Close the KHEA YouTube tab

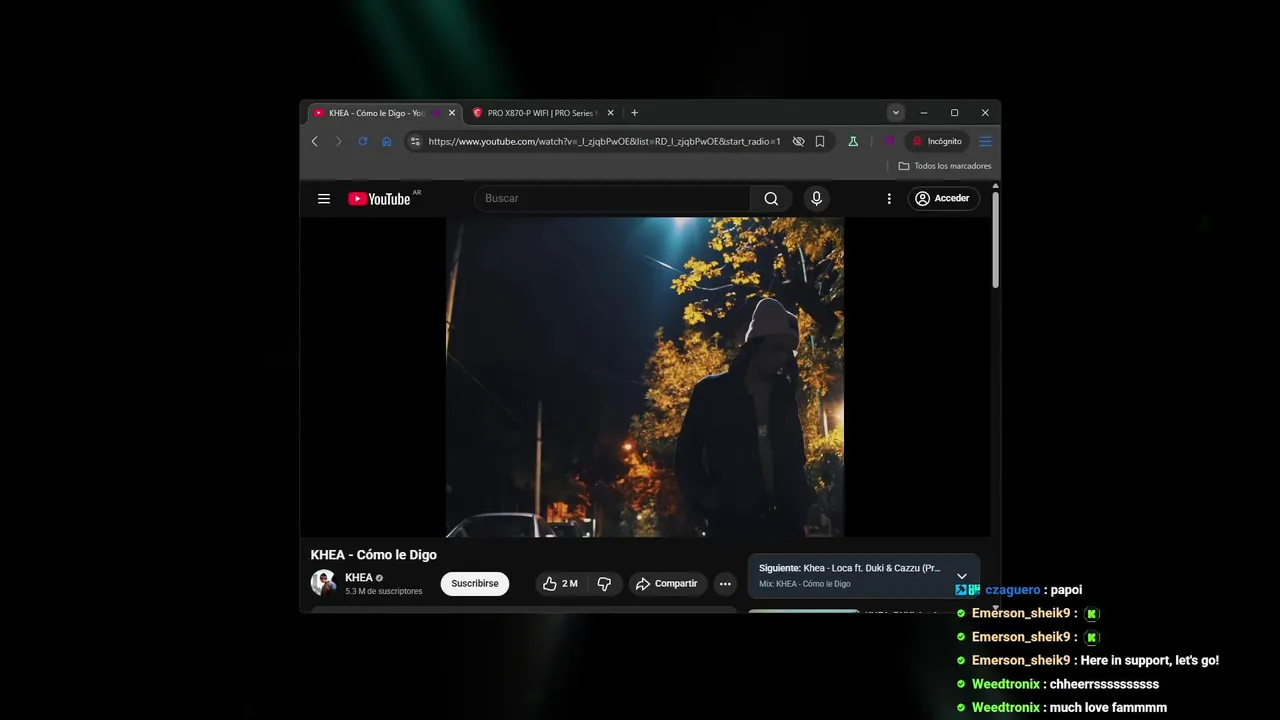point(451,113)
